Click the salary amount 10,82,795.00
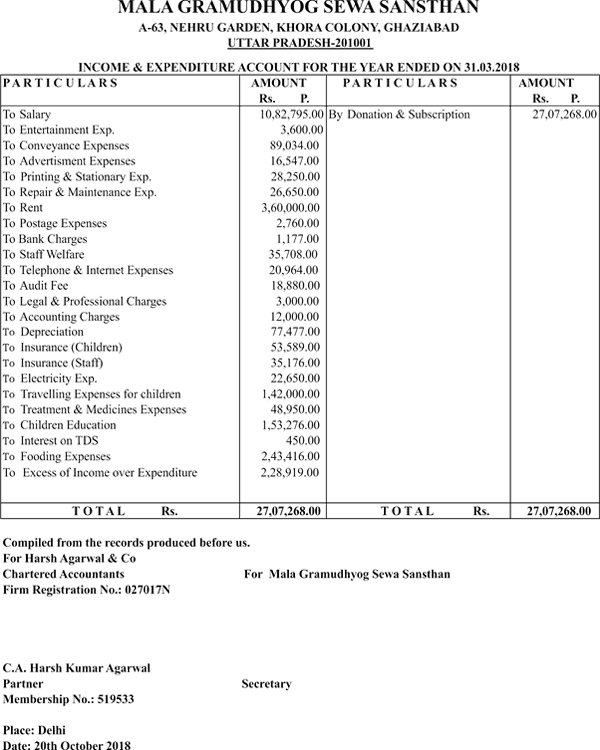600x750 pixels. coord(292,114)
